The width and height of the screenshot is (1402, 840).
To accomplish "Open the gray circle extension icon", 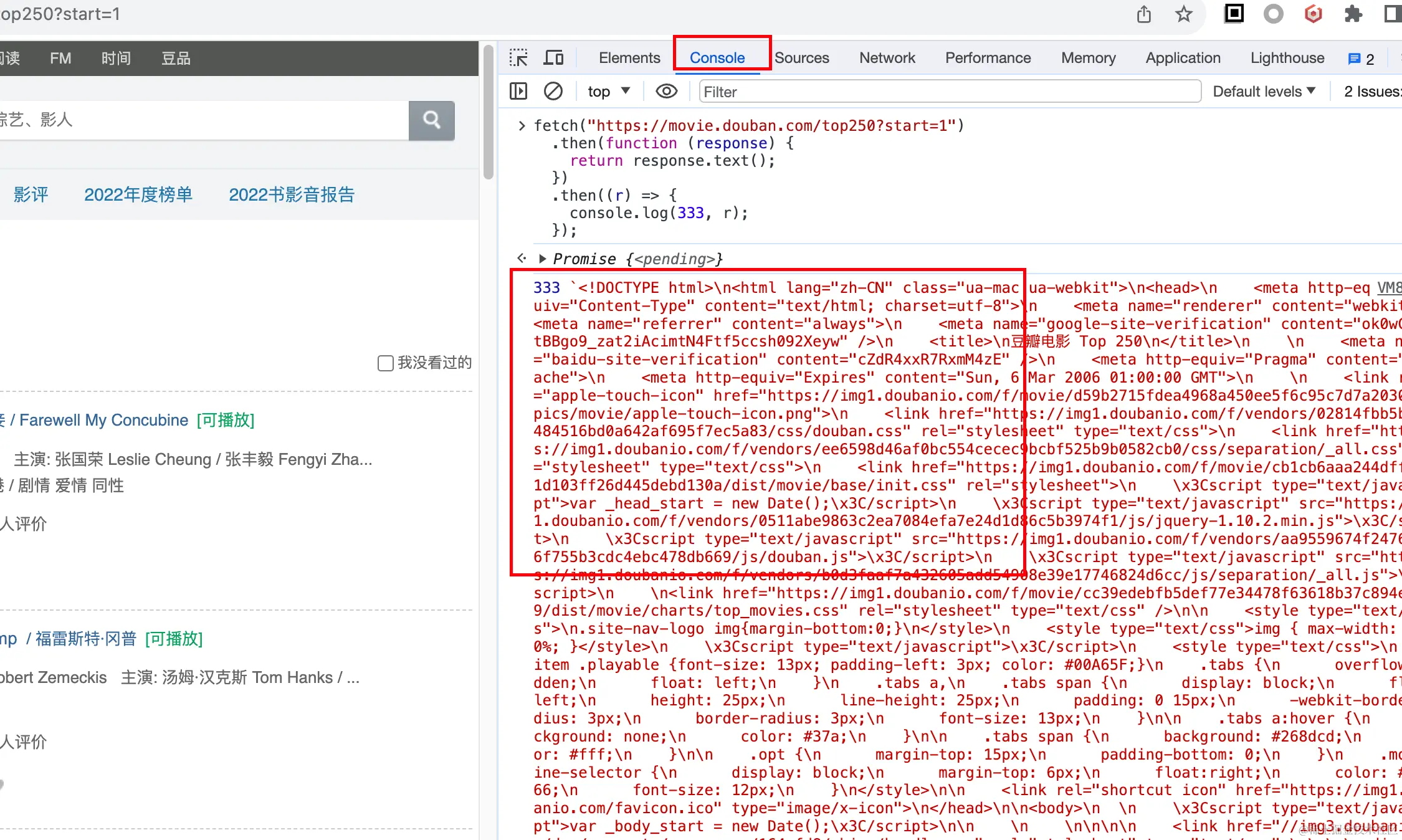I will click(x=1273, y=14).
